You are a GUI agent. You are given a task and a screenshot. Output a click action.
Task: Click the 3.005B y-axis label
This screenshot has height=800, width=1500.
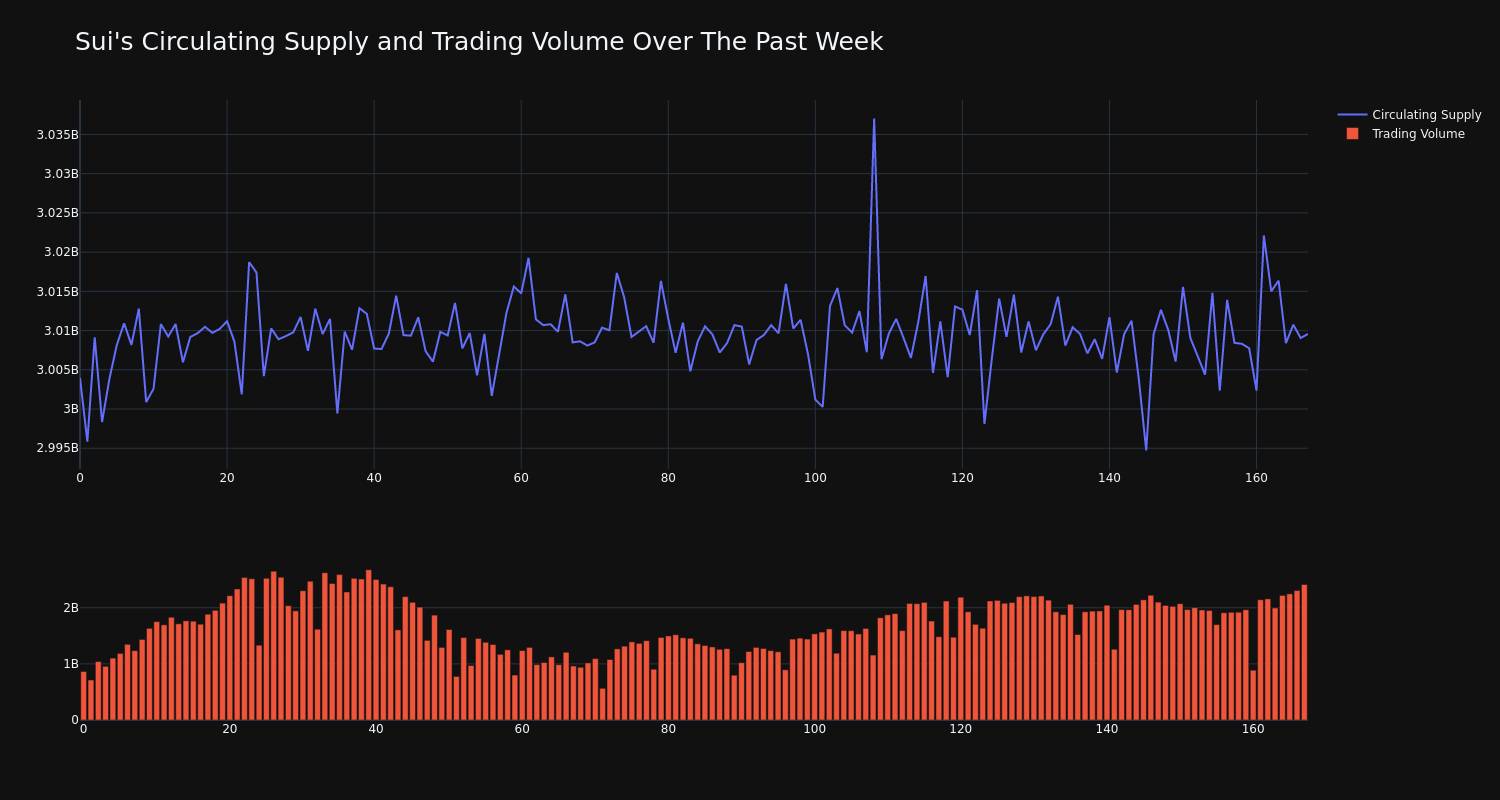57,370
